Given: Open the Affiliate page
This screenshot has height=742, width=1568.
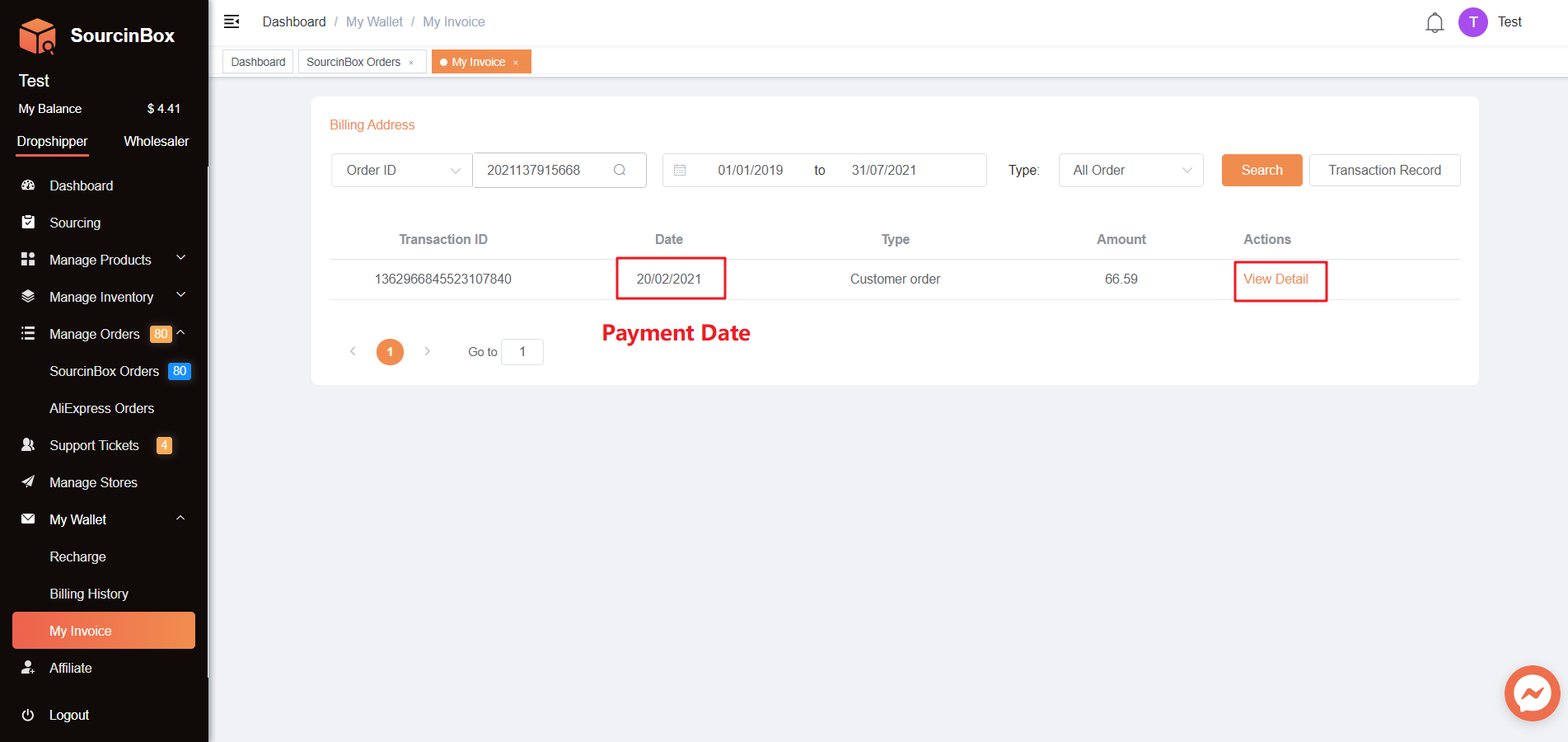Looking at the screenshot, I should click(71, 668).
